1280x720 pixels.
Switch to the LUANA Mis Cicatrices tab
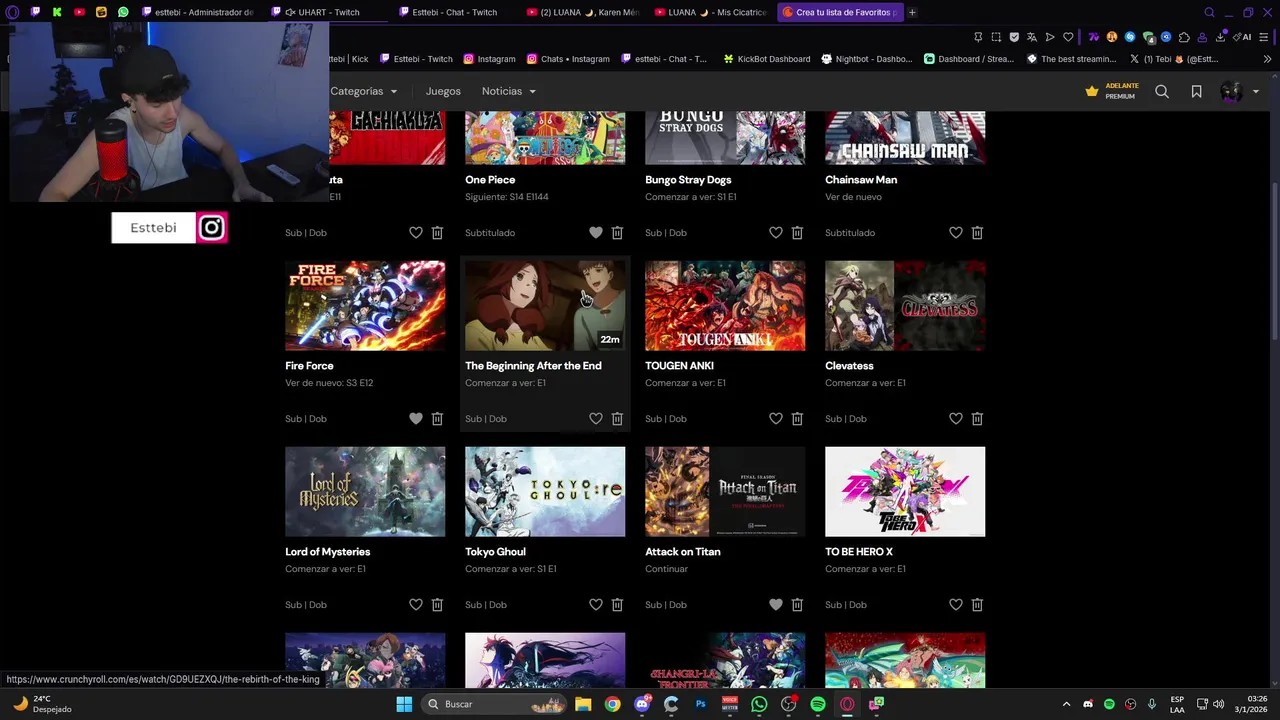pyautogui.click(x=709, y=12)
